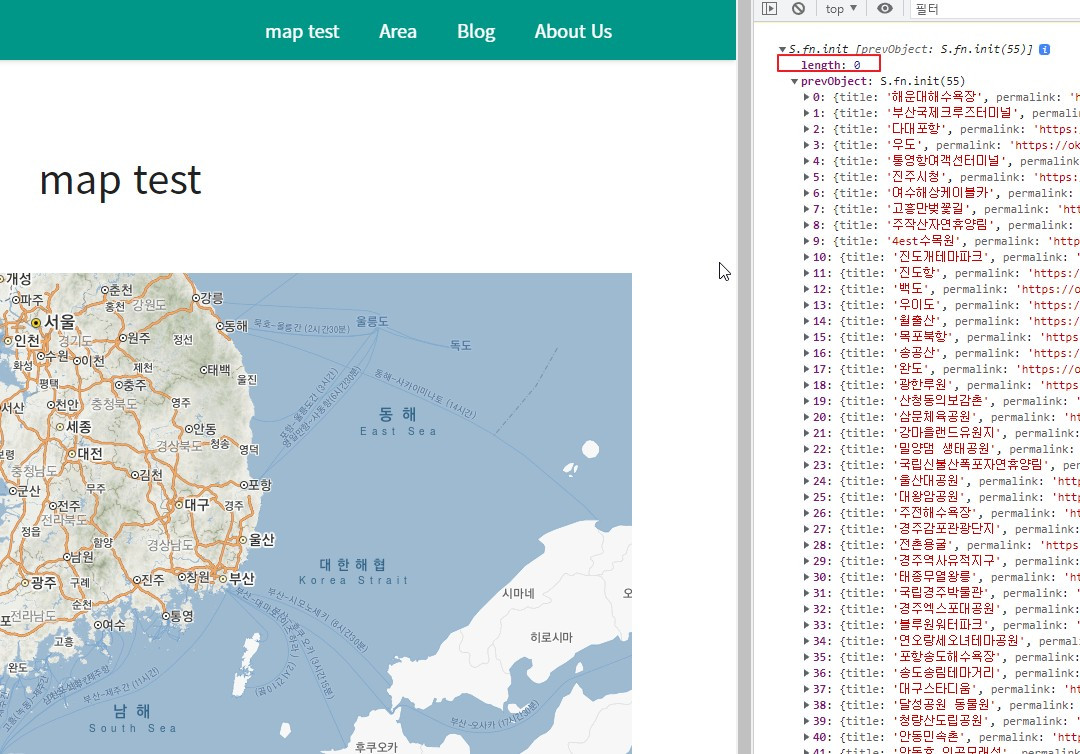Click the 'length: 0' property line

pos(830,65)
